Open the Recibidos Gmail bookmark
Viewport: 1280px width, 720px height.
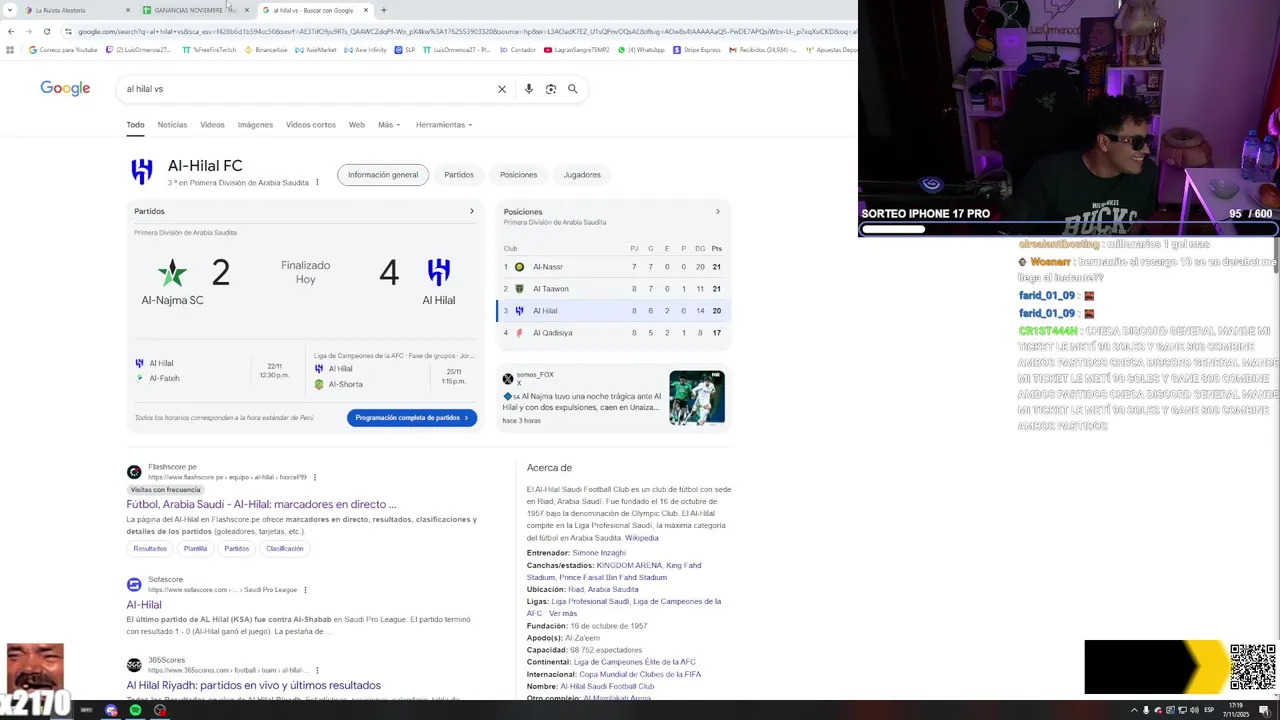tap(764, 50)
